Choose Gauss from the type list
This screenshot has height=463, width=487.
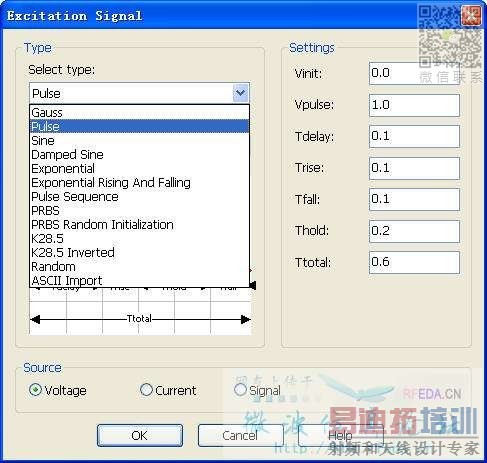139,112
